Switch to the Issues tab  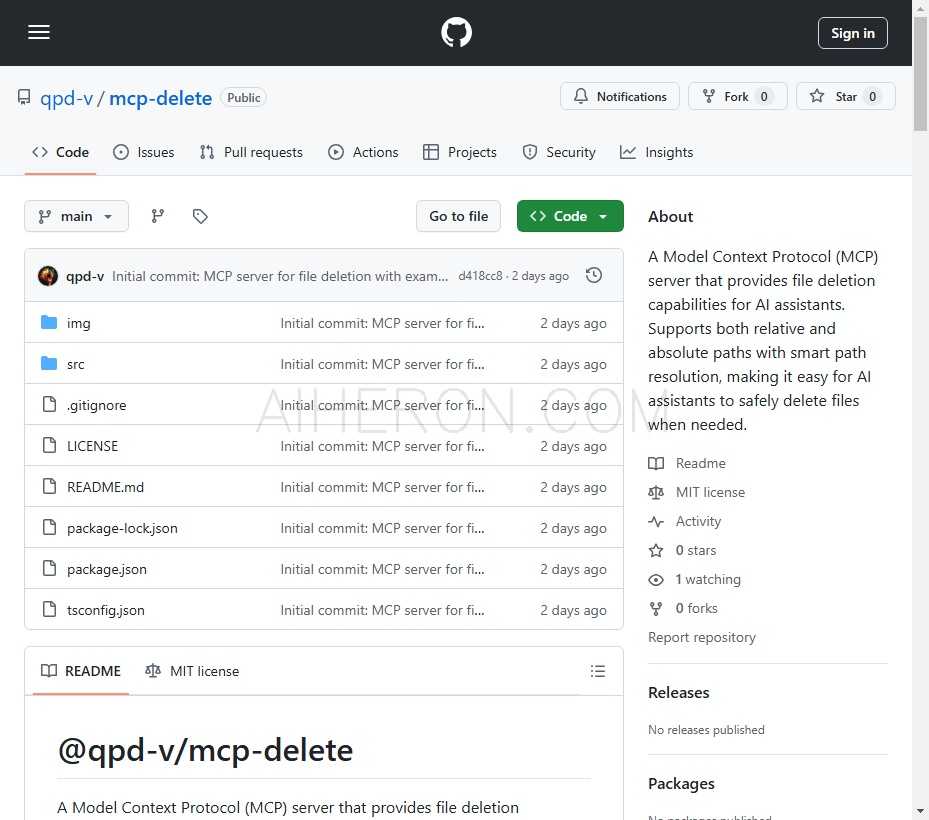(x=144, y=152)
